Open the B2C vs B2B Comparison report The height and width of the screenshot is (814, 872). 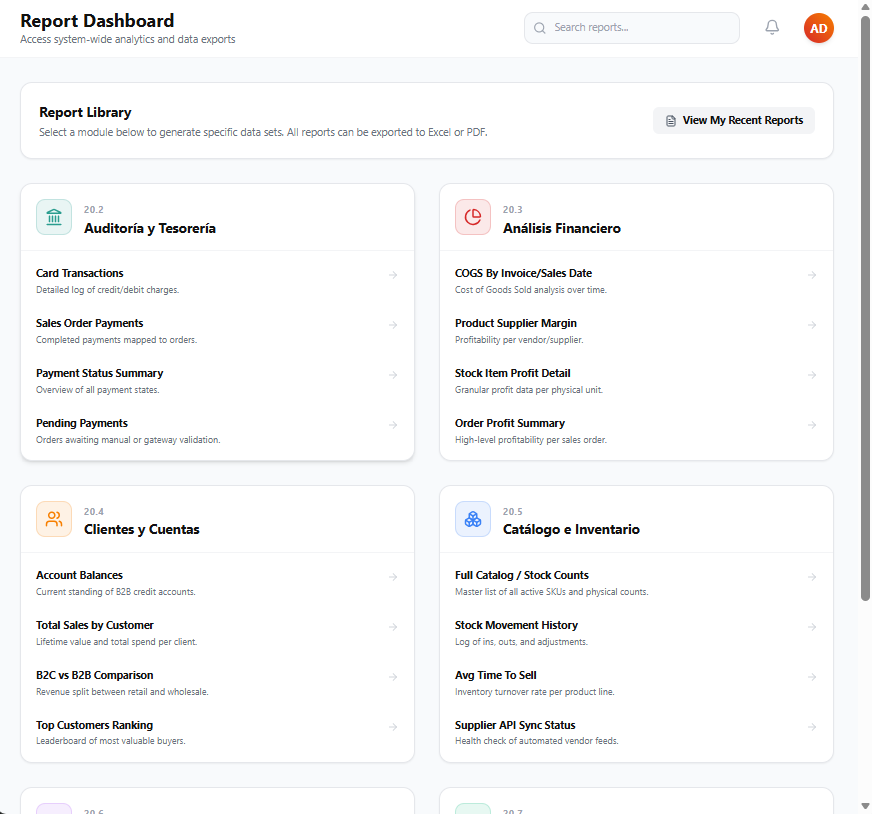point(217,683)
